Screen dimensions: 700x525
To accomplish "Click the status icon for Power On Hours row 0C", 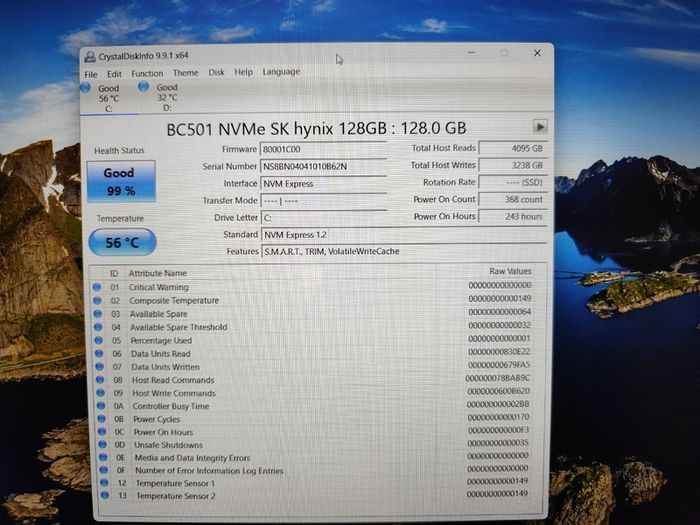I will coord(102,432).
